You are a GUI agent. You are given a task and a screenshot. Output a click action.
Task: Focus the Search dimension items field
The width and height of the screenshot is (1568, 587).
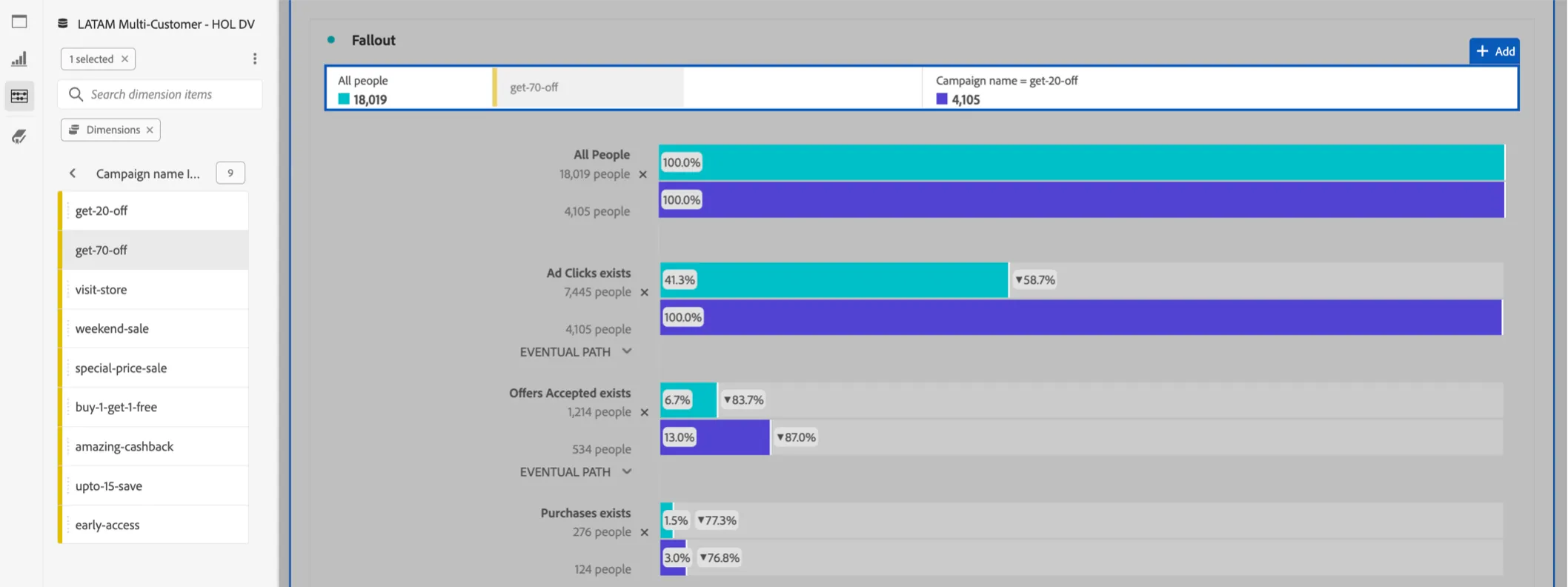(x=160, y=94)
